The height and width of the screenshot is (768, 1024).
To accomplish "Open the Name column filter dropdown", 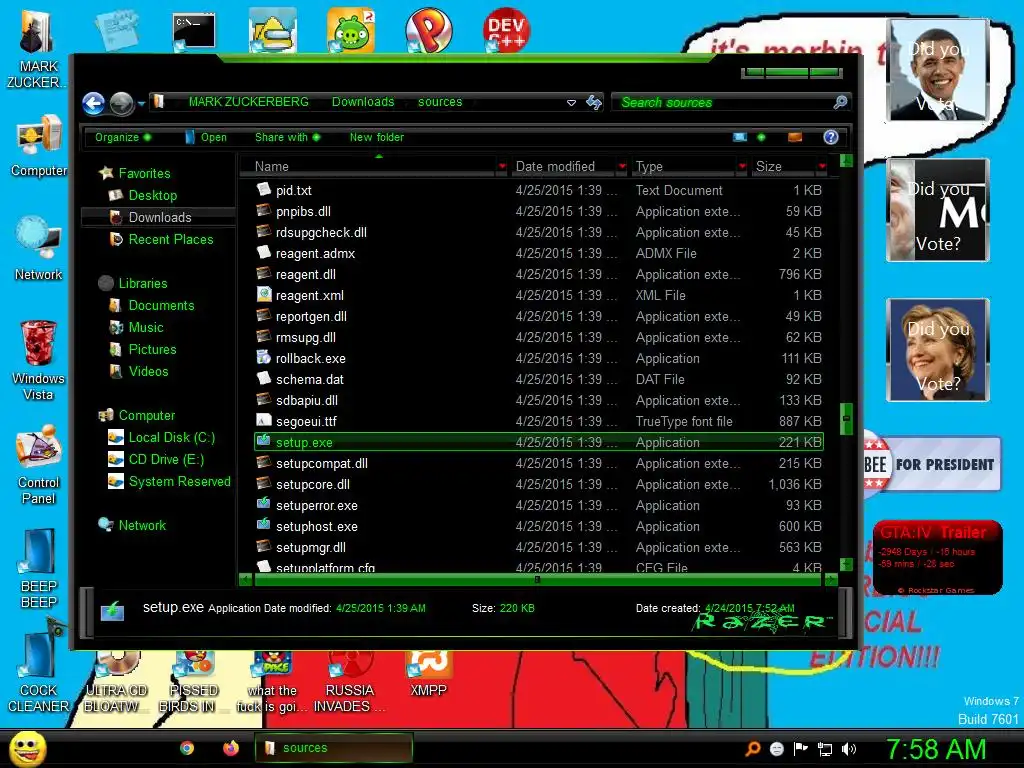I will point(502,167).
